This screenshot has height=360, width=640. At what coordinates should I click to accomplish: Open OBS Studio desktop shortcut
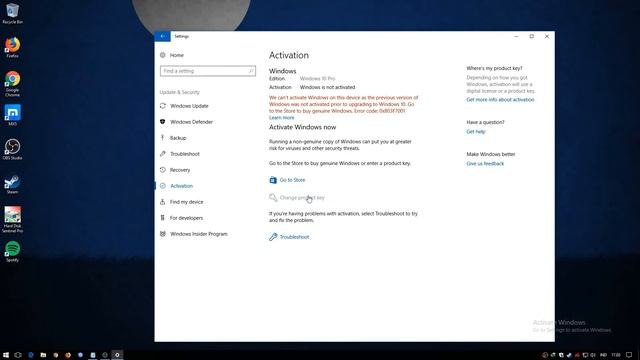pyautogui.click(x=12, y=149)
